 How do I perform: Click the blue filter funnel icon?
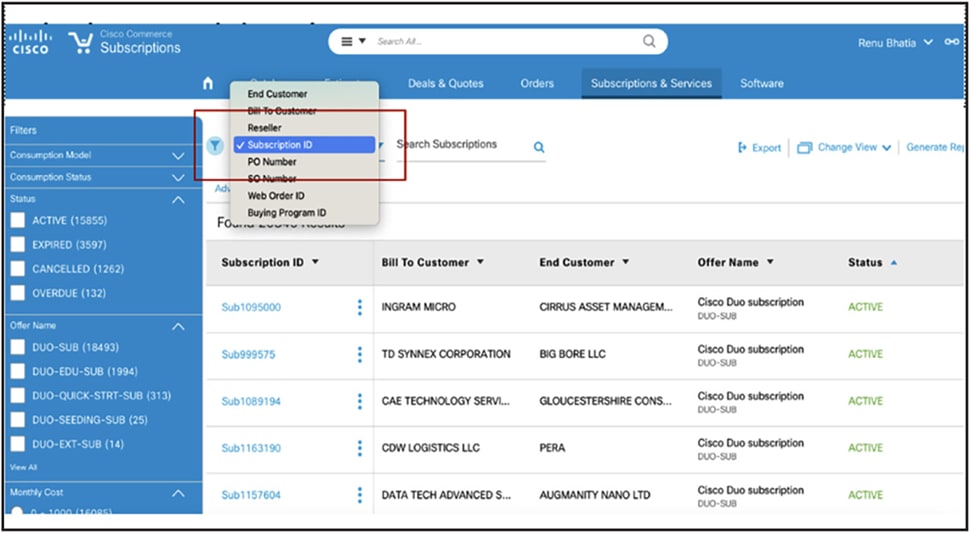pos(215,146)
